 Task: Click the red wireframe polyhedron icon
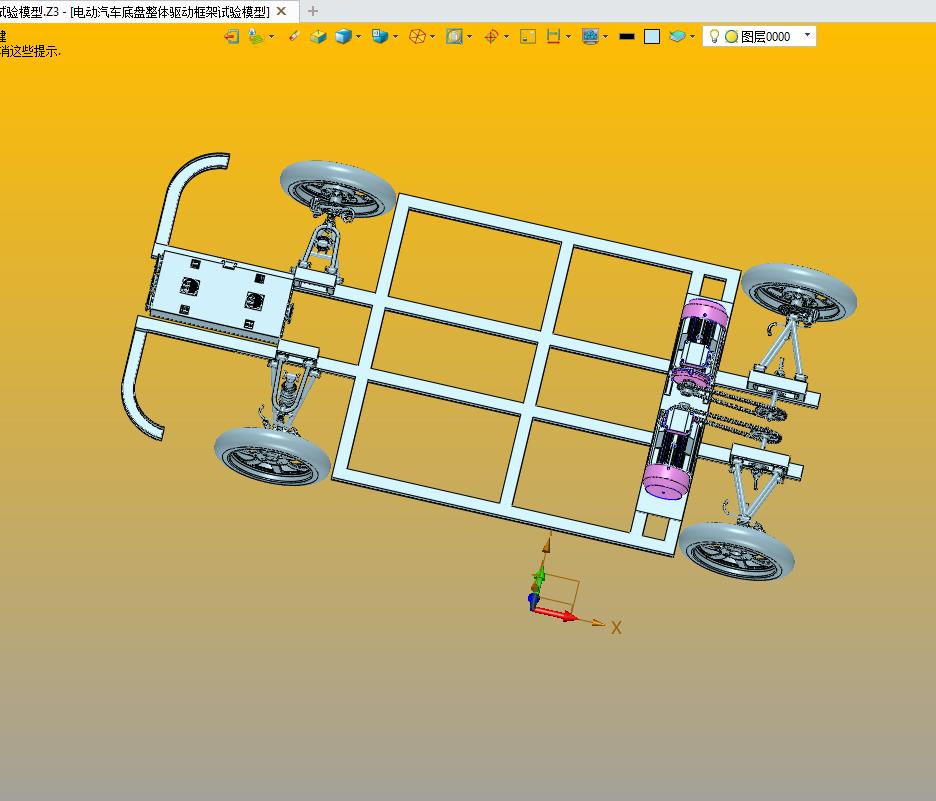tap(417, 36)
